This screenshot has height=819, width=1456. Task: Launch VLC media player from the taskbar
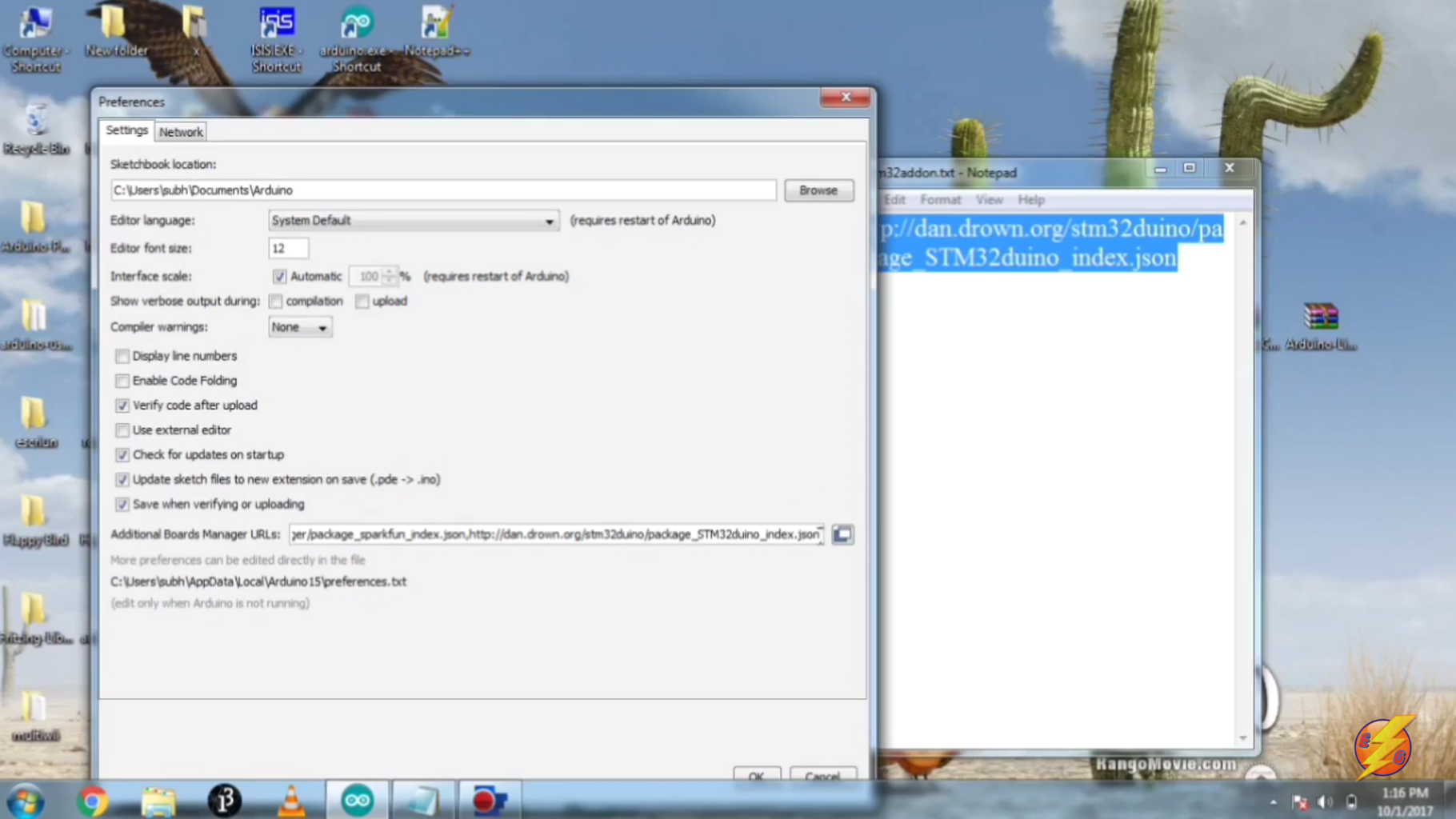(x=290, y=798)
